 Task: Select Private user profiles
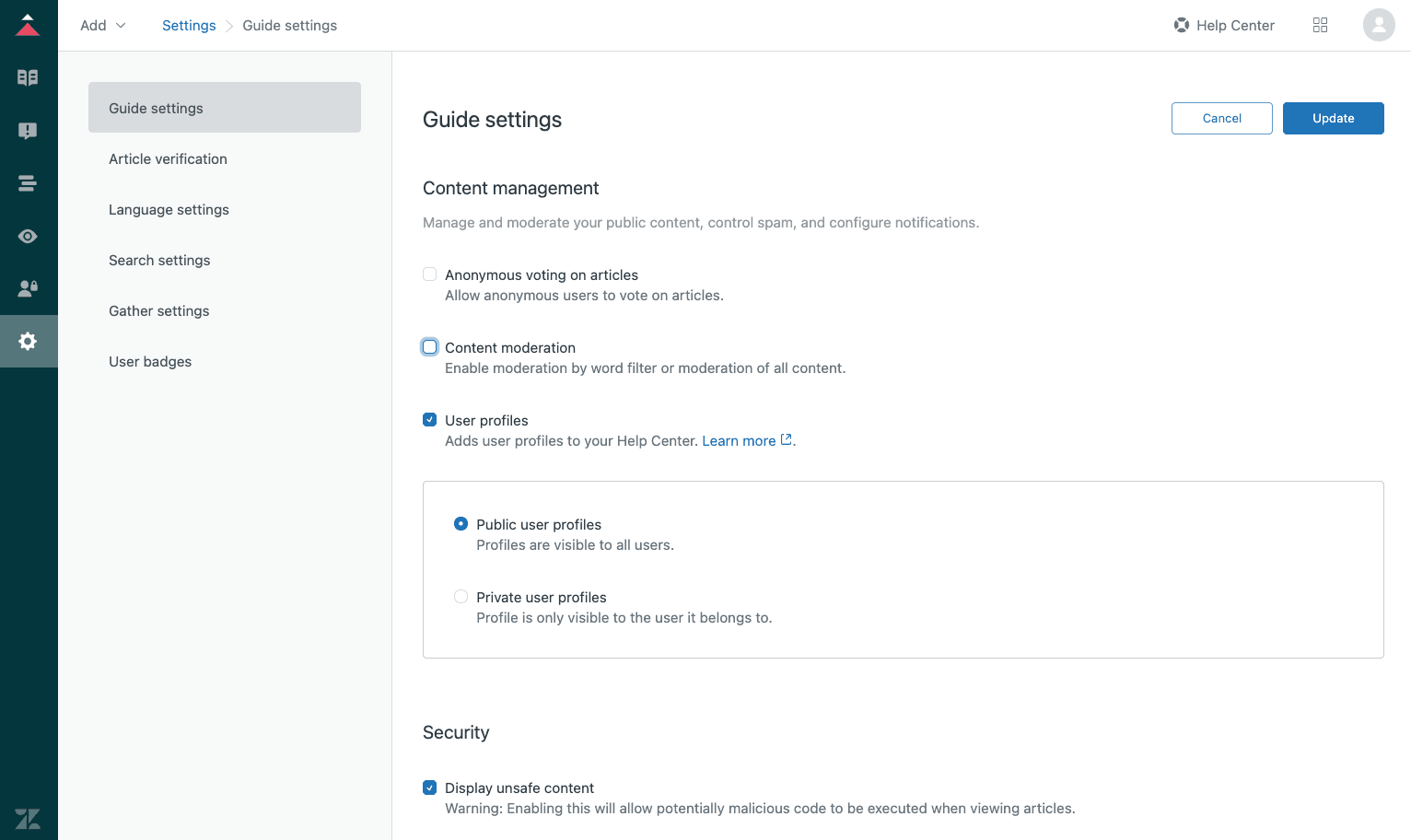pos(461,596)
